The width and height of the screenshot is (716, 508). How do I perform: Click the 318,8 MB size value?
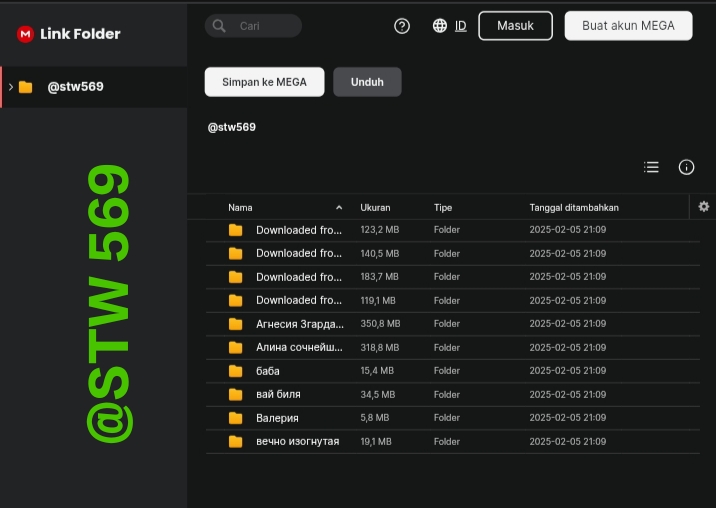point(380,348)
